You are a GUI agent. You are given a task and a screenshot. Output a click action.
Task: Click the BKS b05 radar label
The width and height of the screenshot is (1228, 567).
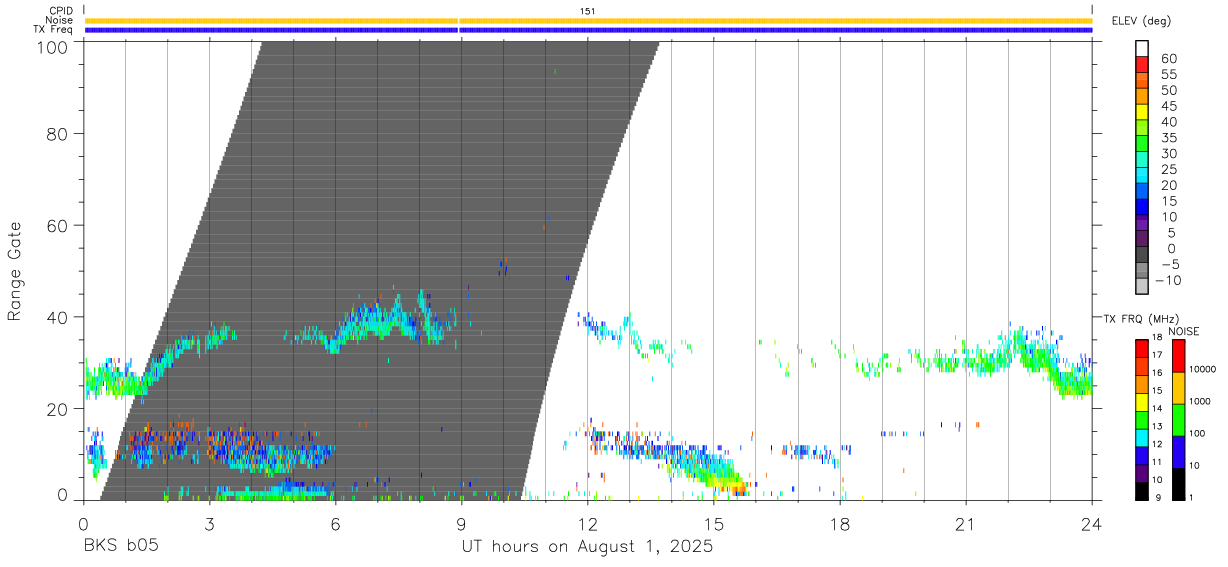click(119, 547)
